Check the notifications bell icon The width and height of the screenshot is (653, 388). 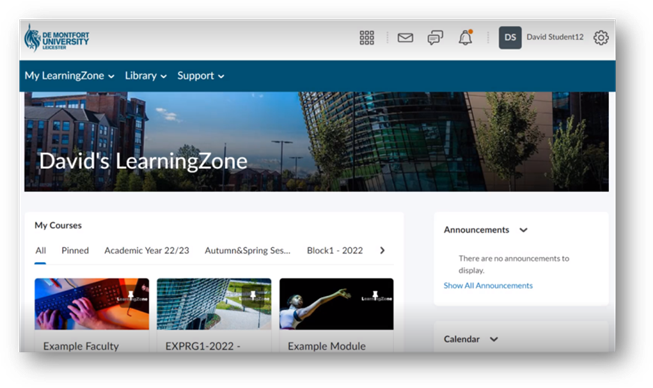(465, 37)
